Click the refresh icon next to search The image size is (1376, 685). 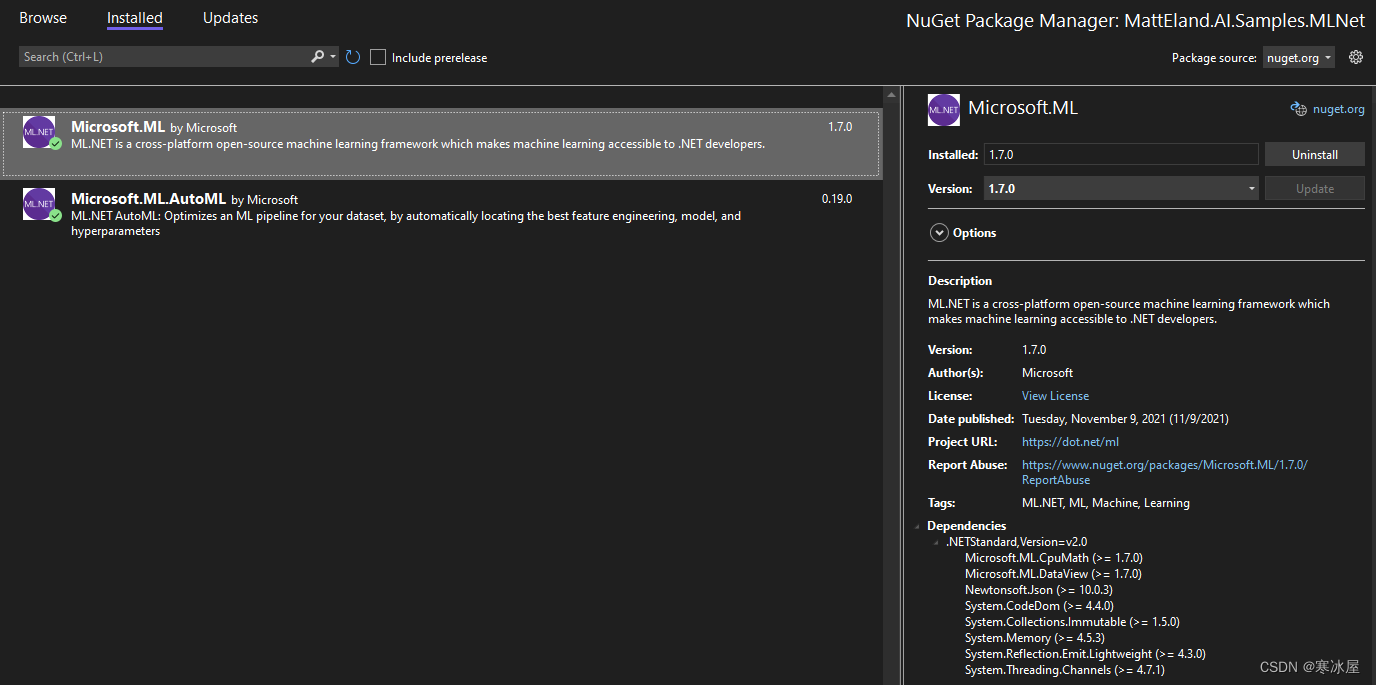(352, 57)
